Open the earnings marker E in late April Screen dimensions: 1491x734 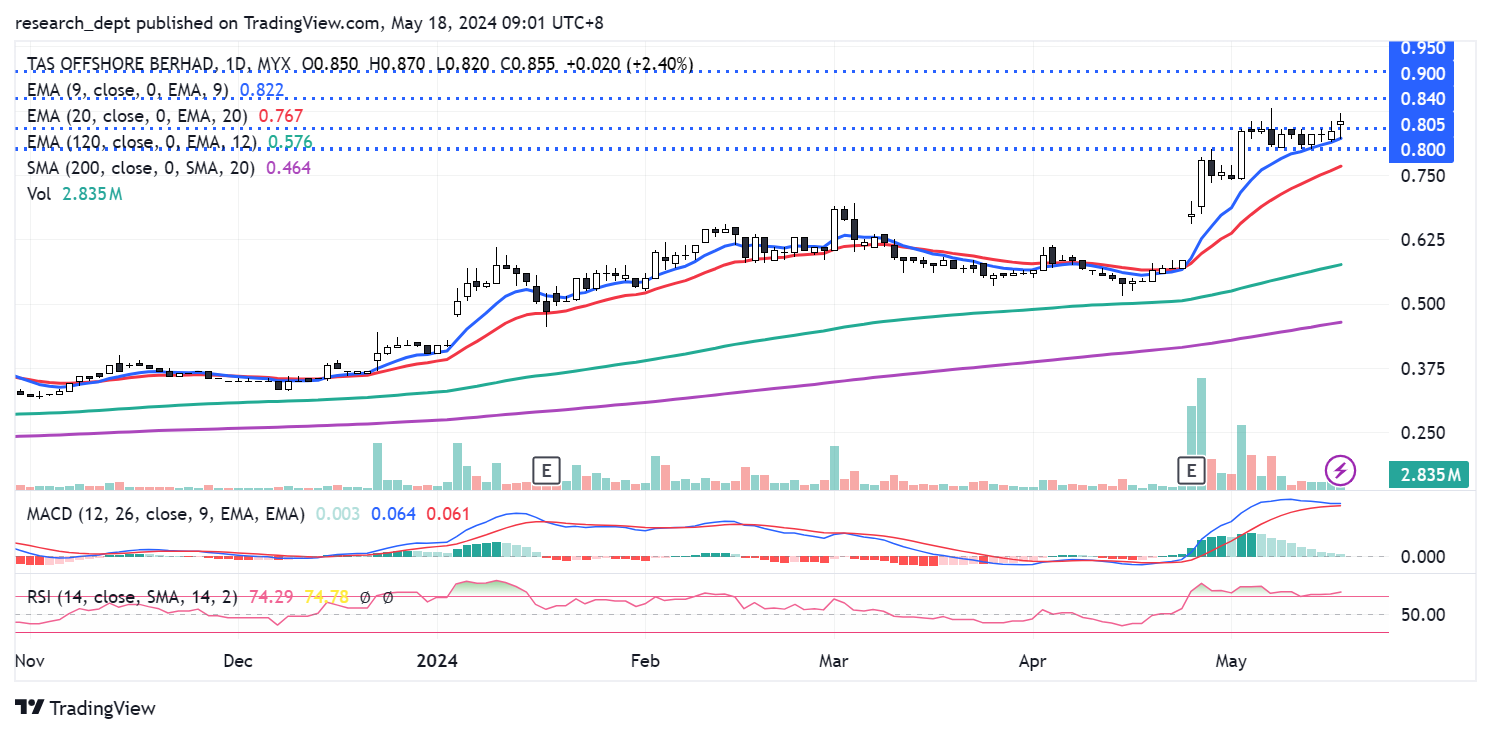1191,469
